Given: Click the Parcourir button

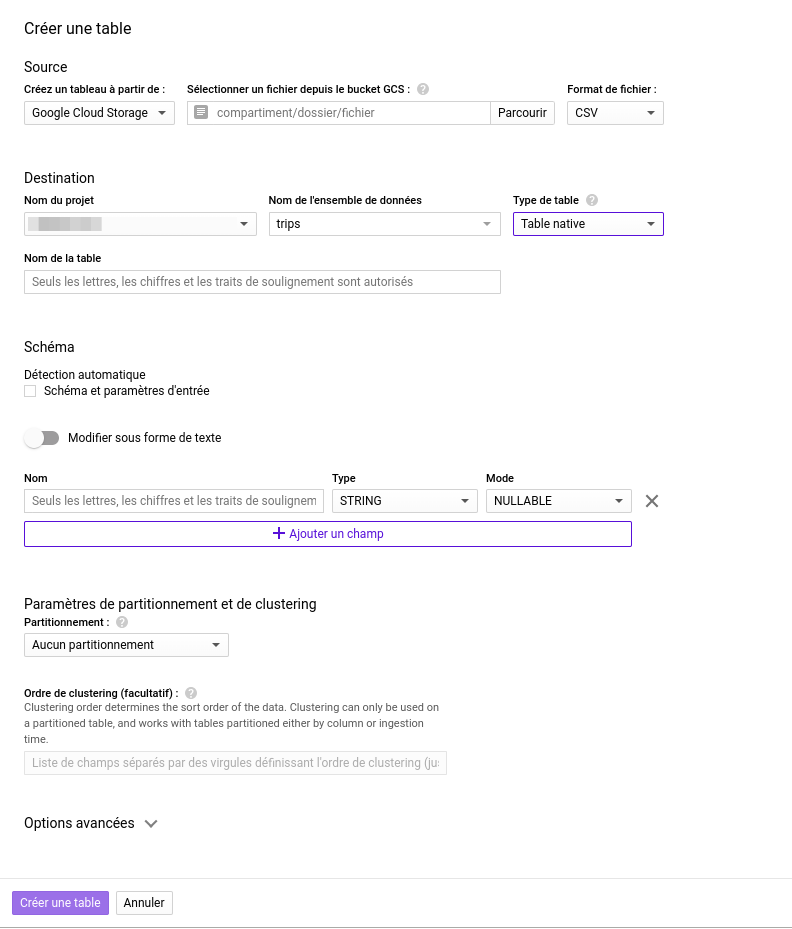Looking at the screenshot, I should [x=522, y=112].
